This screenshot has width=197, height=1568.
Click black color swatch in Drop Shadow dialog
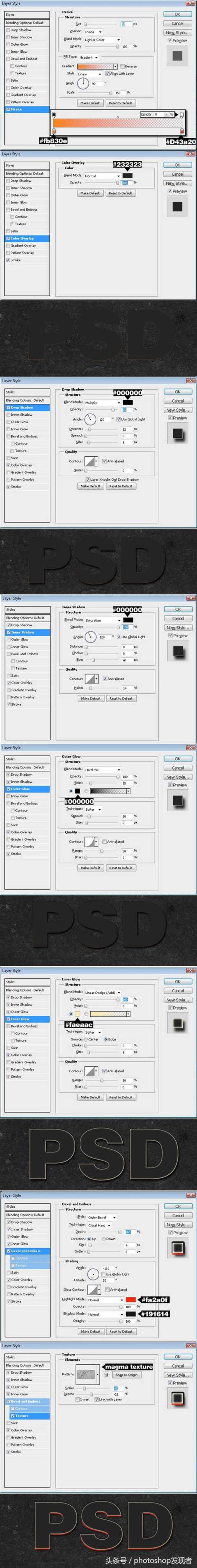click(128, 402)
